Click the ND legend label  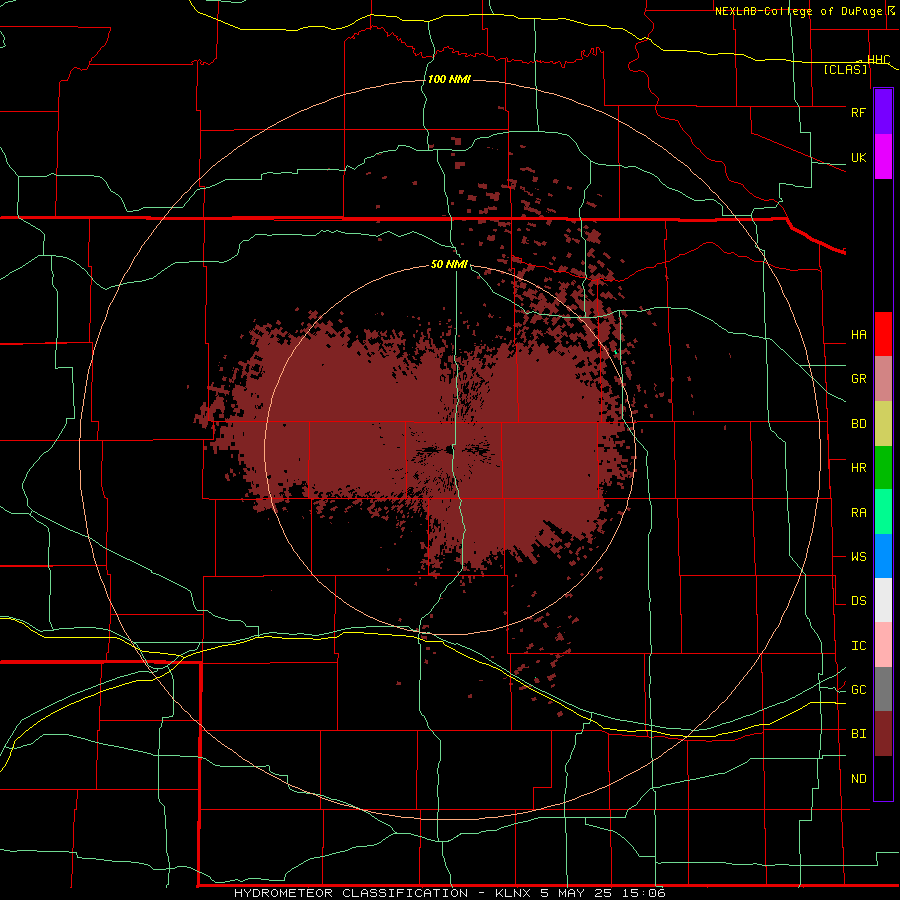point(858,778)
